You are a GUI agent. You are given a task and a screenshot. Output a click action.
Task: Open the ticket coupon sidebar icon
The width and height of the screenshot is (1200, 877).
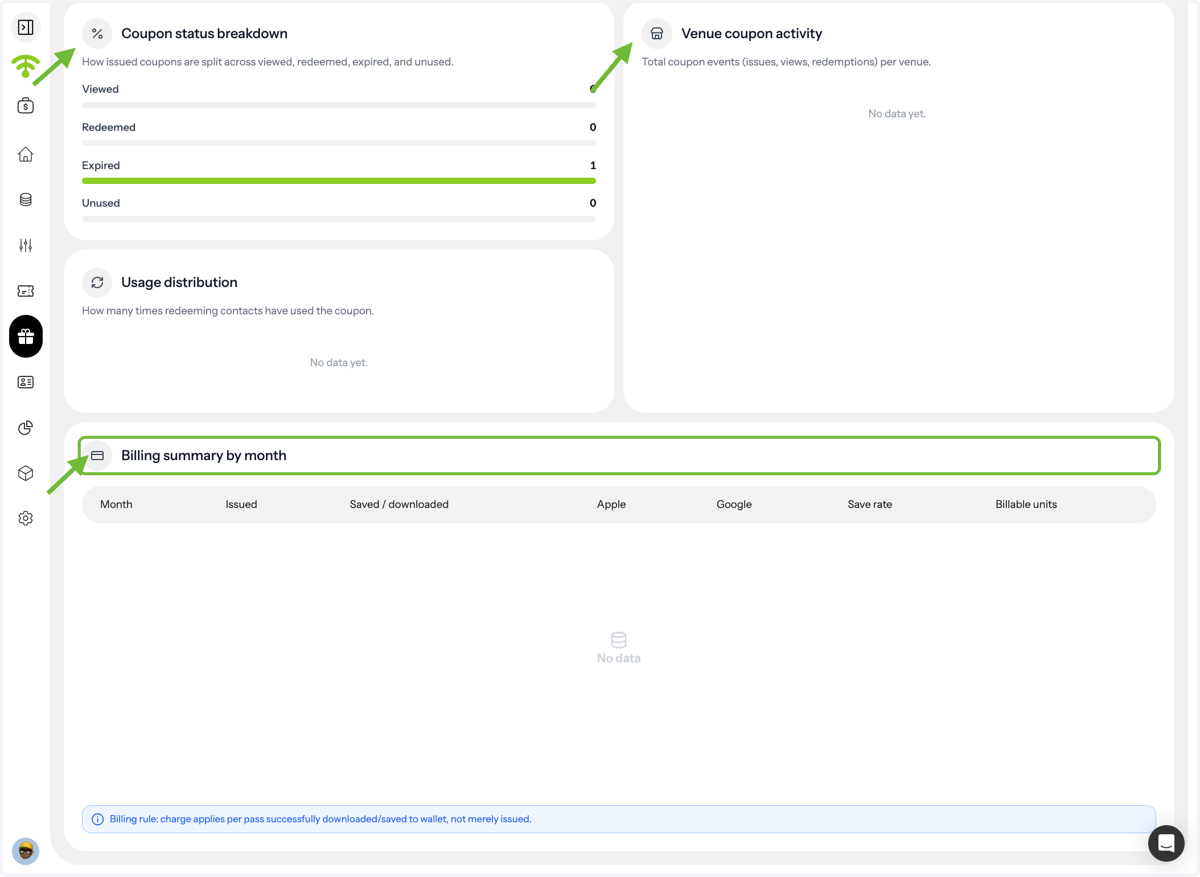pos(26,291)
